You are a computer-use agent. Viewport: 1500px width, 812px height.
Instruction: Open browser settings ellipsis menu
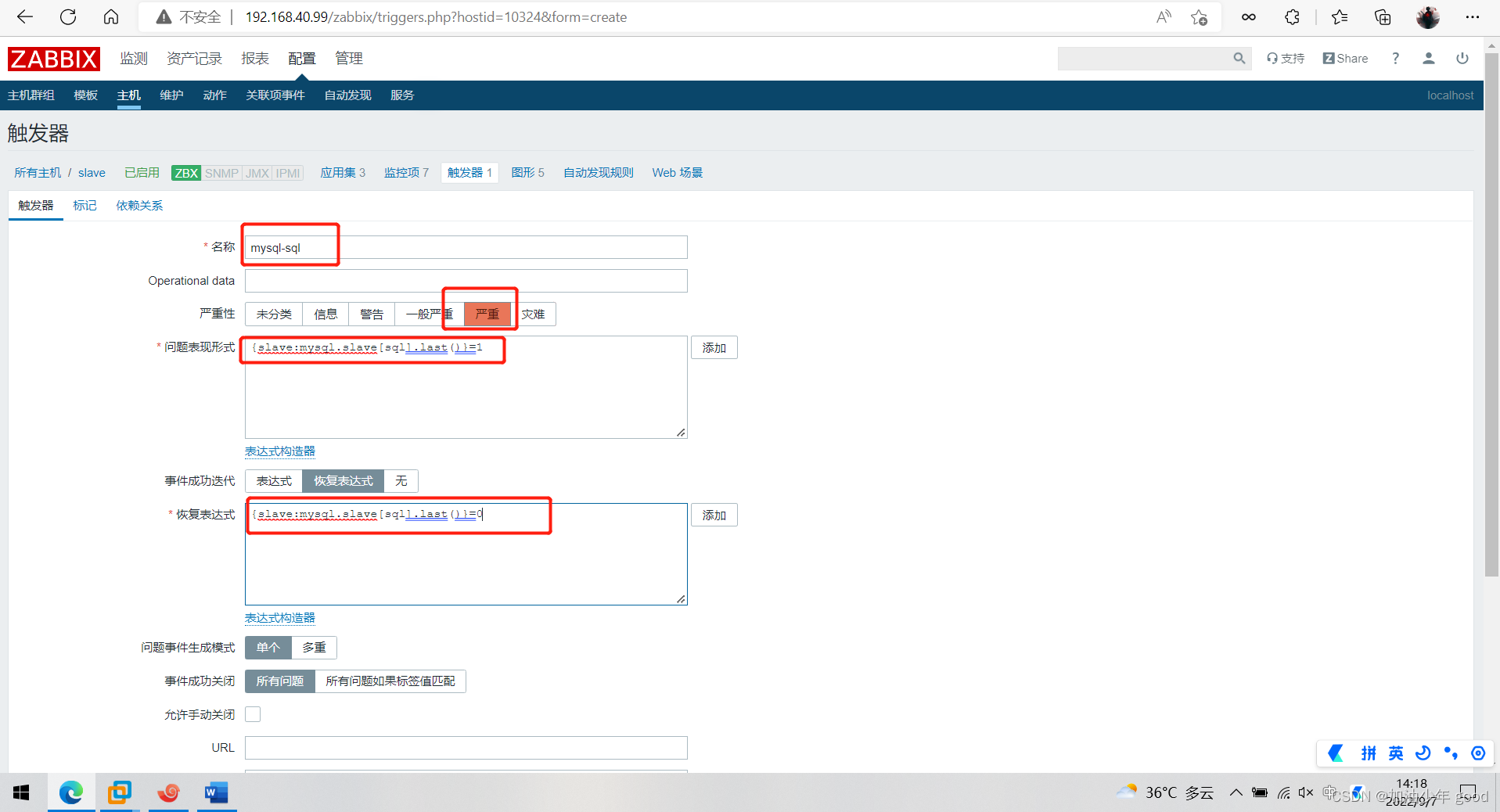click(1472, 17)
